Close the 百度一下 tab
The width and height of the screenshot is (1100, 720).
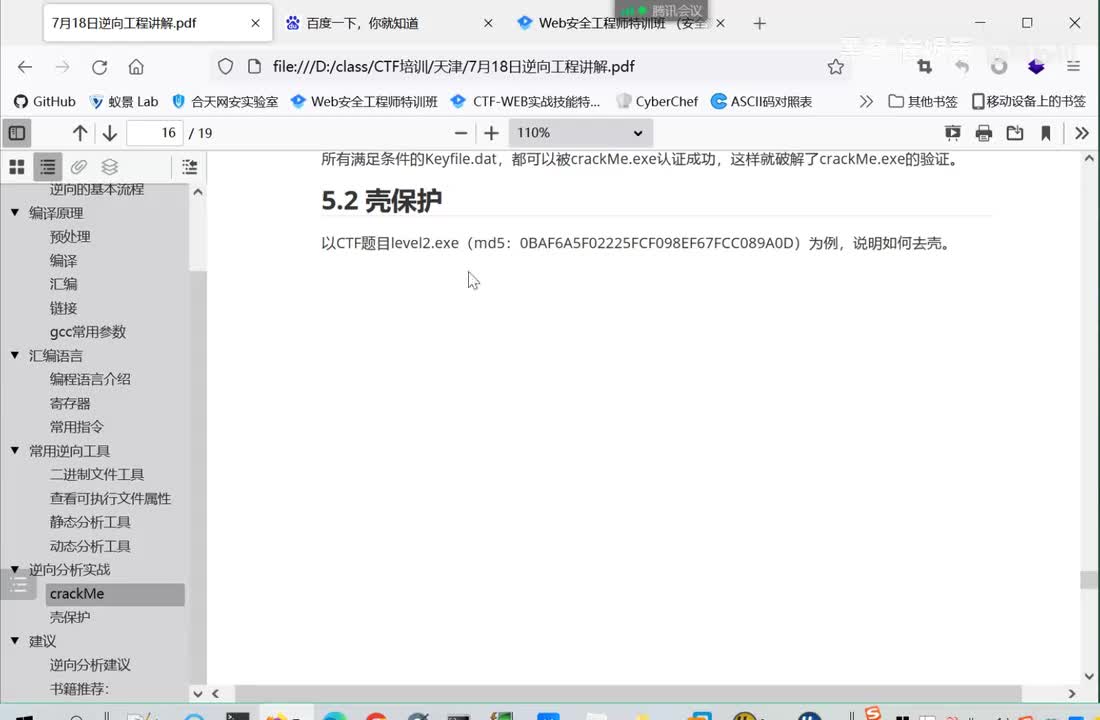488,23
